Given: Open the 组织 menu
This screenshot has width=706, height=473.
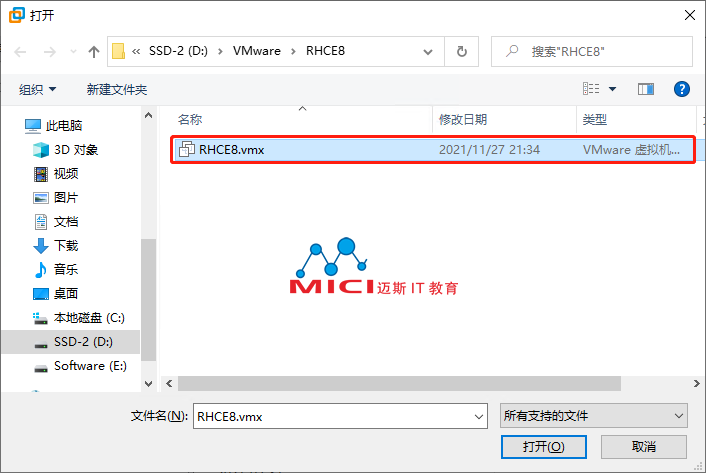Looking at the screenshot, I should pos(37,90).
